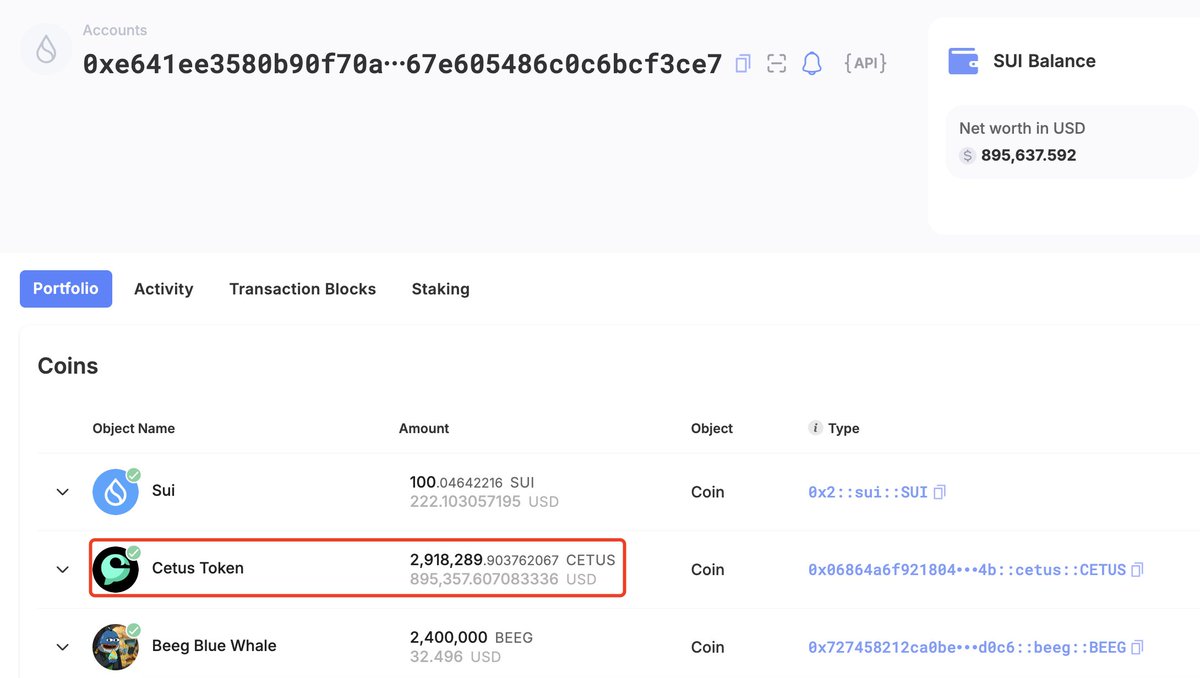The image size is (1200, 678).
Task: Click the dollar sign icon near net worth
Action: coord(967,156)
